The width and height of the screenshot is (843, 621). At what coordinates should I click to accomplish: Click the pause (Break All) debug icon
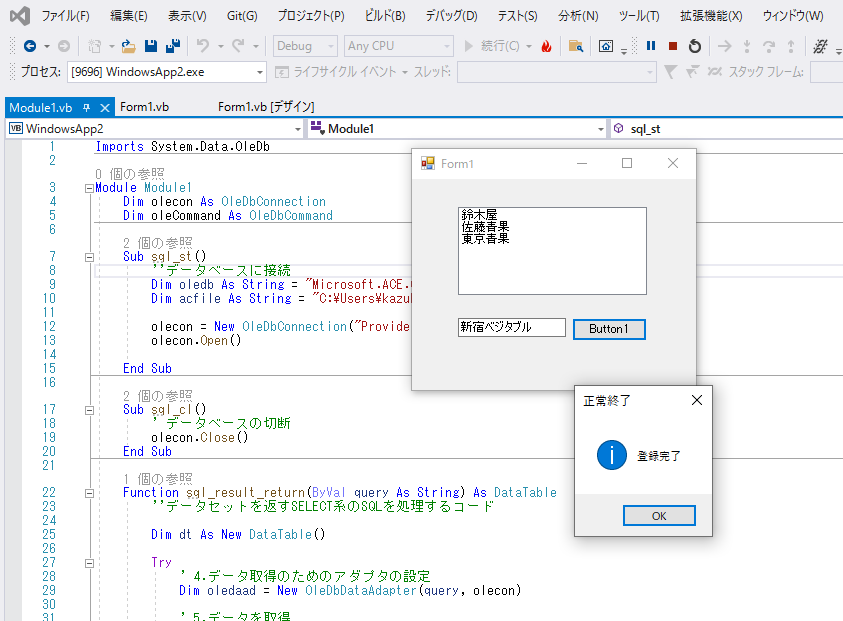point(651,46)
